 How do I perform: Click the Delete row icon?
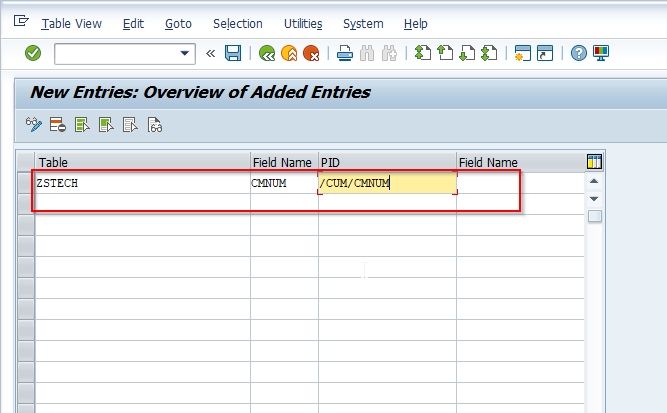tap(57, 125)
